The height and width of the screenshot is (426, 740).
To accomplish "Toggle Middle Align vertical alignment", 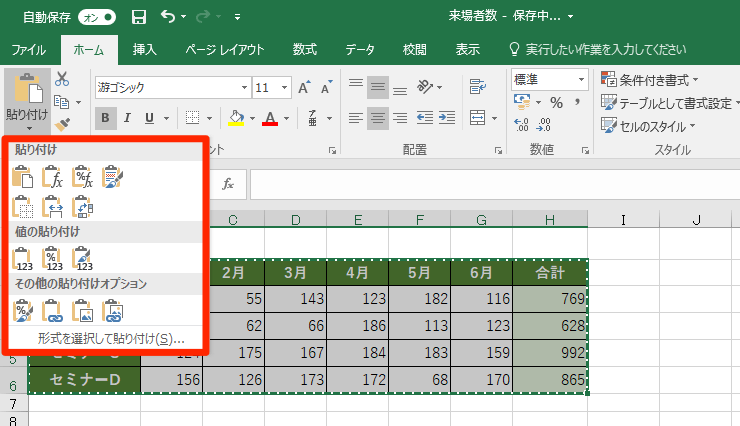I will pyautogui.click(x=378, y=87).
